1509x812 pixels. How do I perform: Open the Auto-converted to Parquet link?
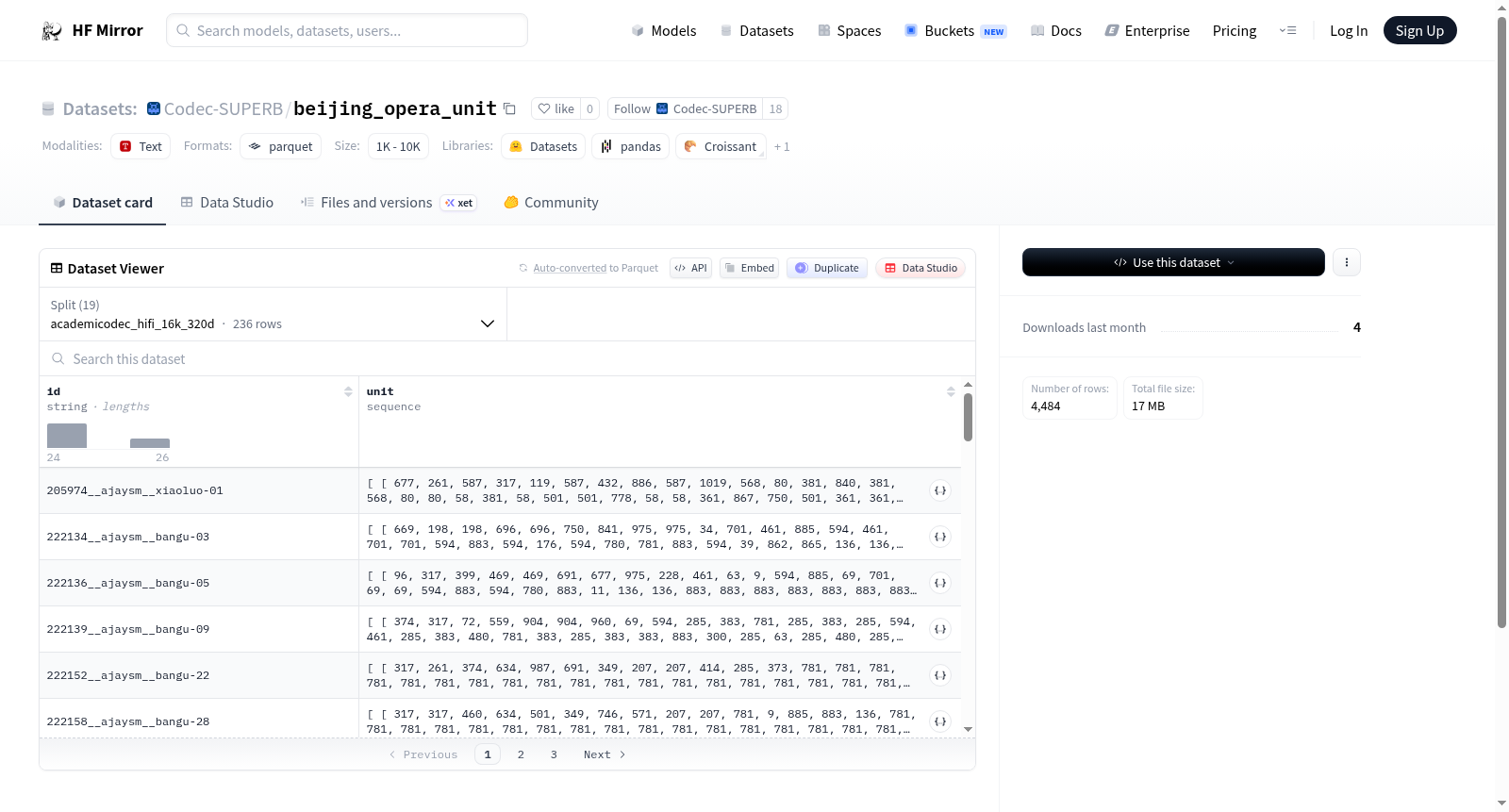595,268
